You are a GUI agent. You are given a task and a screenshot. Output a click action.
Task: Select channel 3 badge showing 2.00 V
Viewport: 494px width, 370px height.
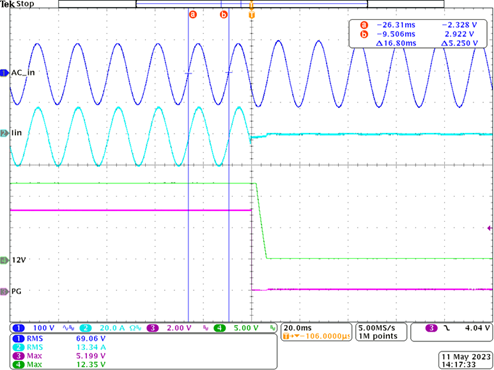click(x=169, y=328)
